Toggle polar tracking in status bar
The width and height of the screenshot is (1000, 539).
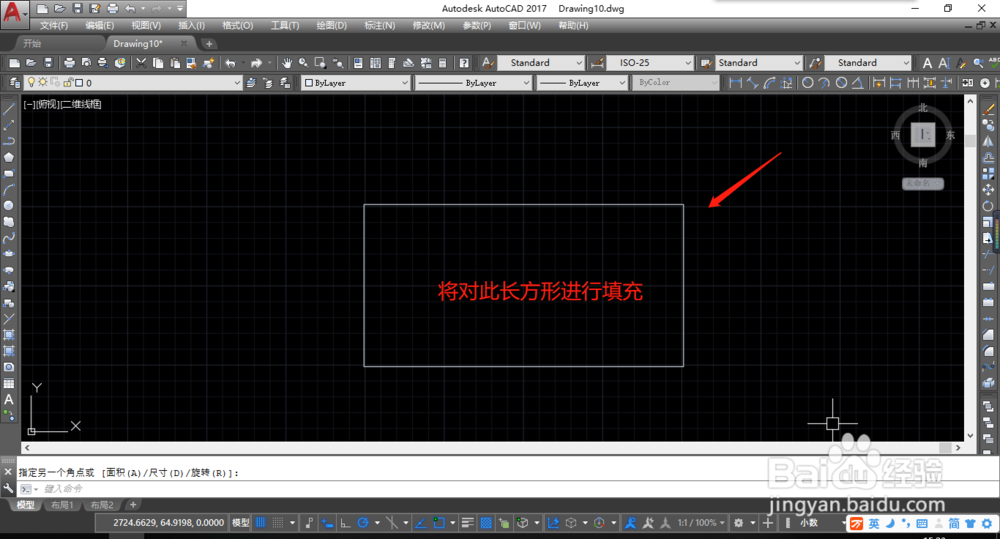click(363, 522)
